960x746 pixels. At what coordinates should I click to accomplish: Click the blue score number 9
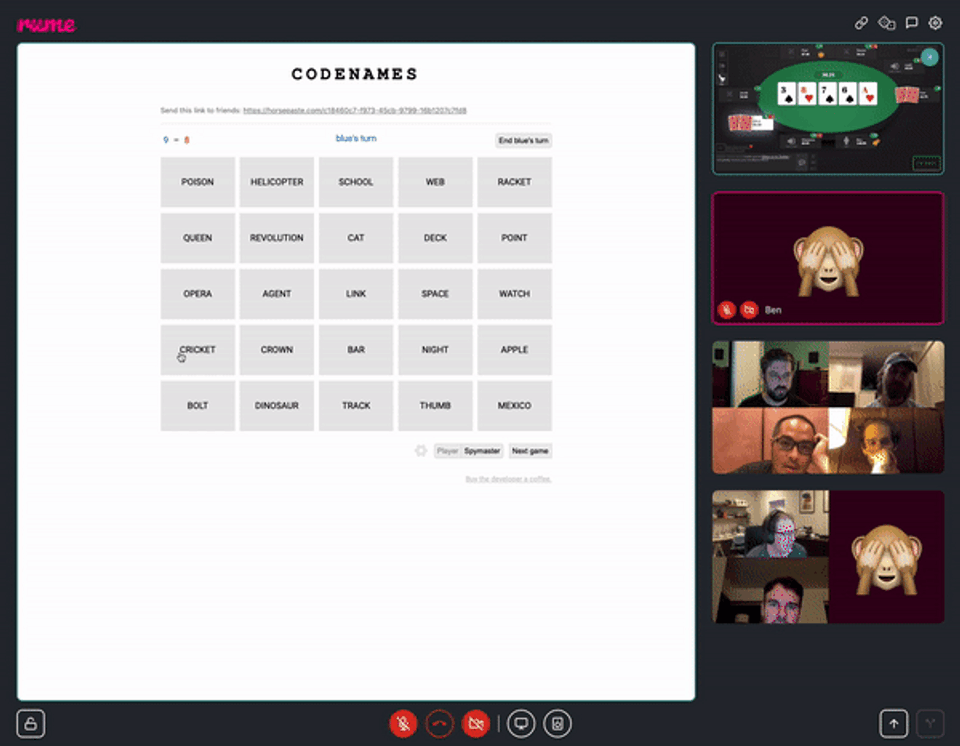pos(165,140)
